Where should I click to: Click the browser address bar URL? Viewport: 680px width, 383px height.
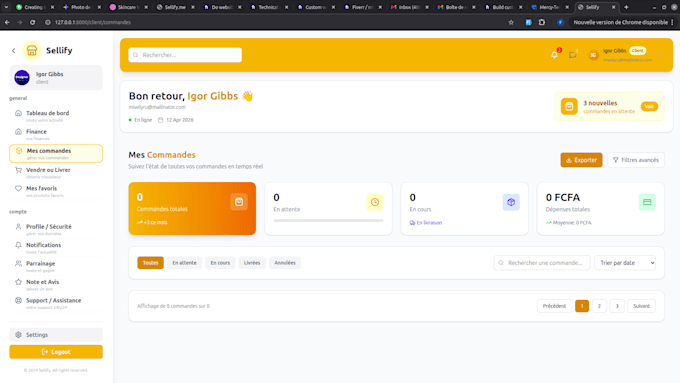[93, 22]
